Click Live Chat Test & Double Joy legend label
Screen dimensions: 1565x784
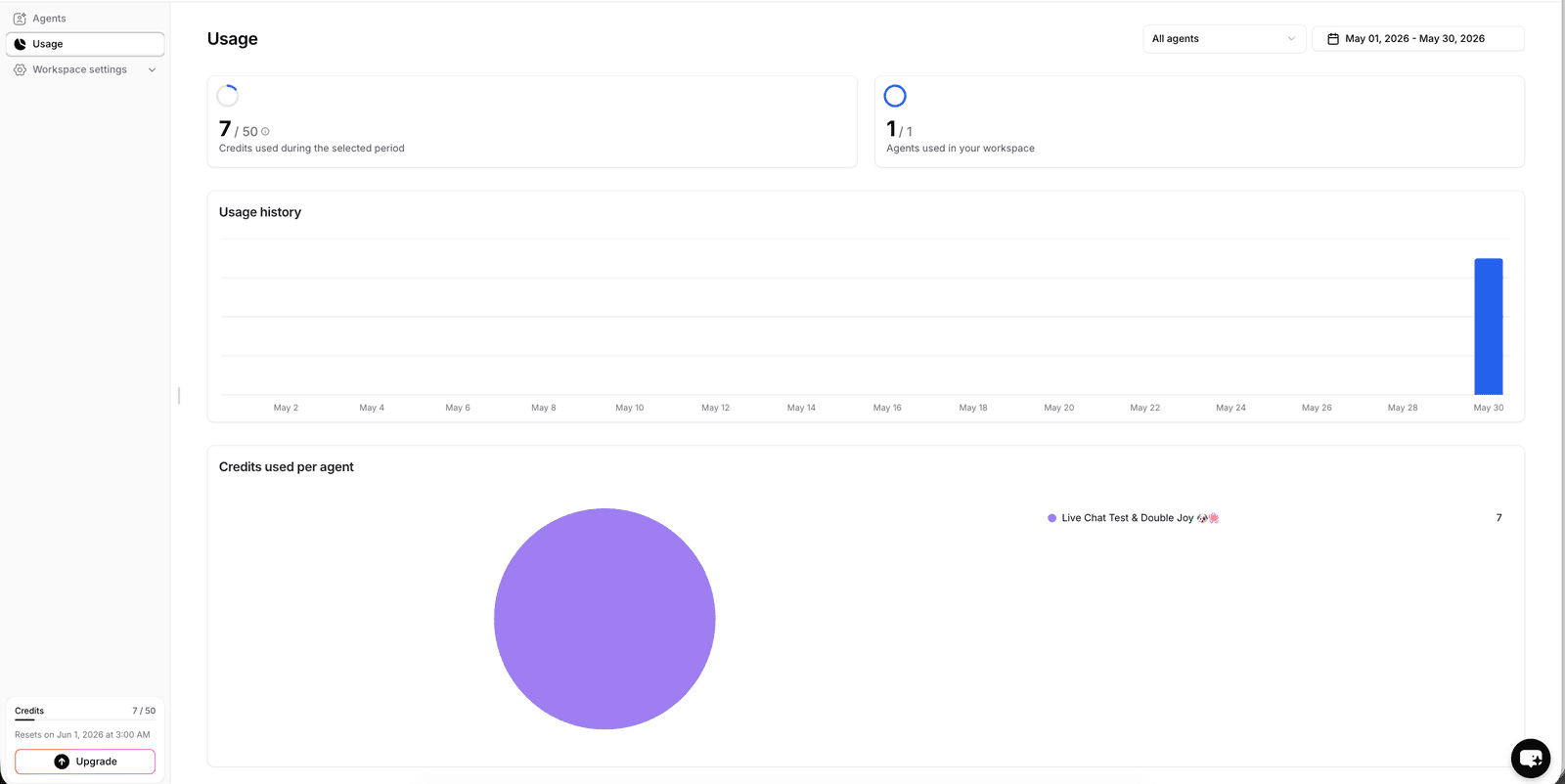pyautogui.click(x=1140, y=518)
